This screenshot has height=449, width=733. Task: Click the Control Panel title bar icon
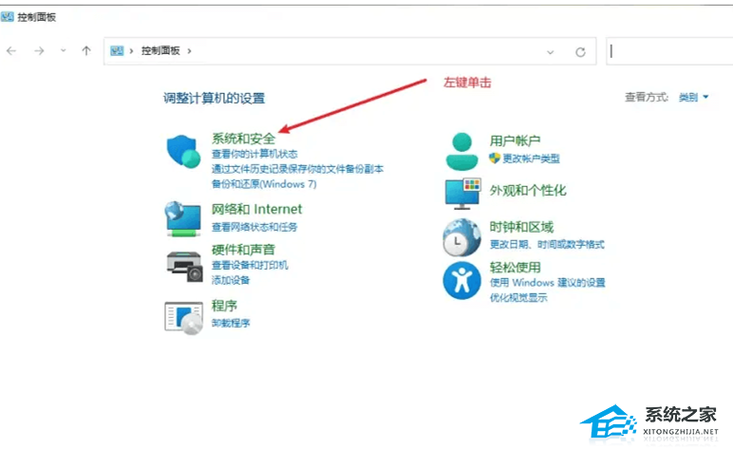point(7,17)
